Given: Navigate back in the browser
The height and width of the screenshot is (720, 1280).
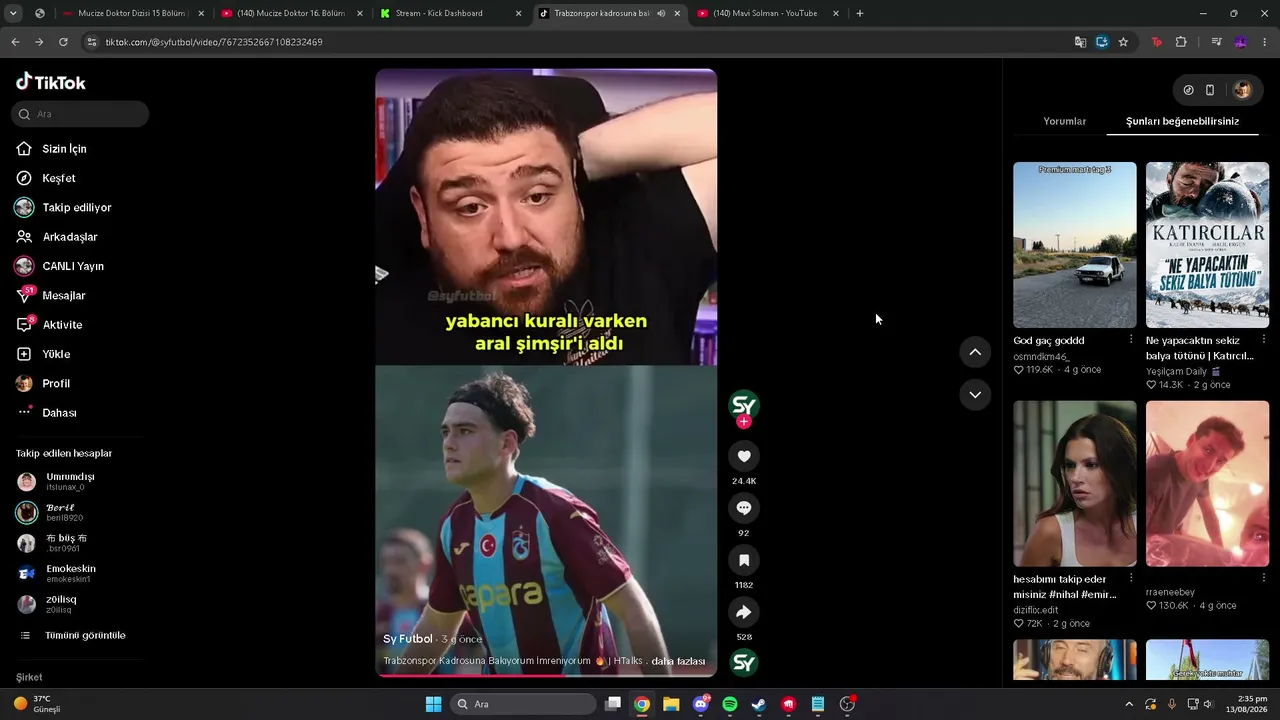Looking at the screenshot, I should (x=15, y=42).
